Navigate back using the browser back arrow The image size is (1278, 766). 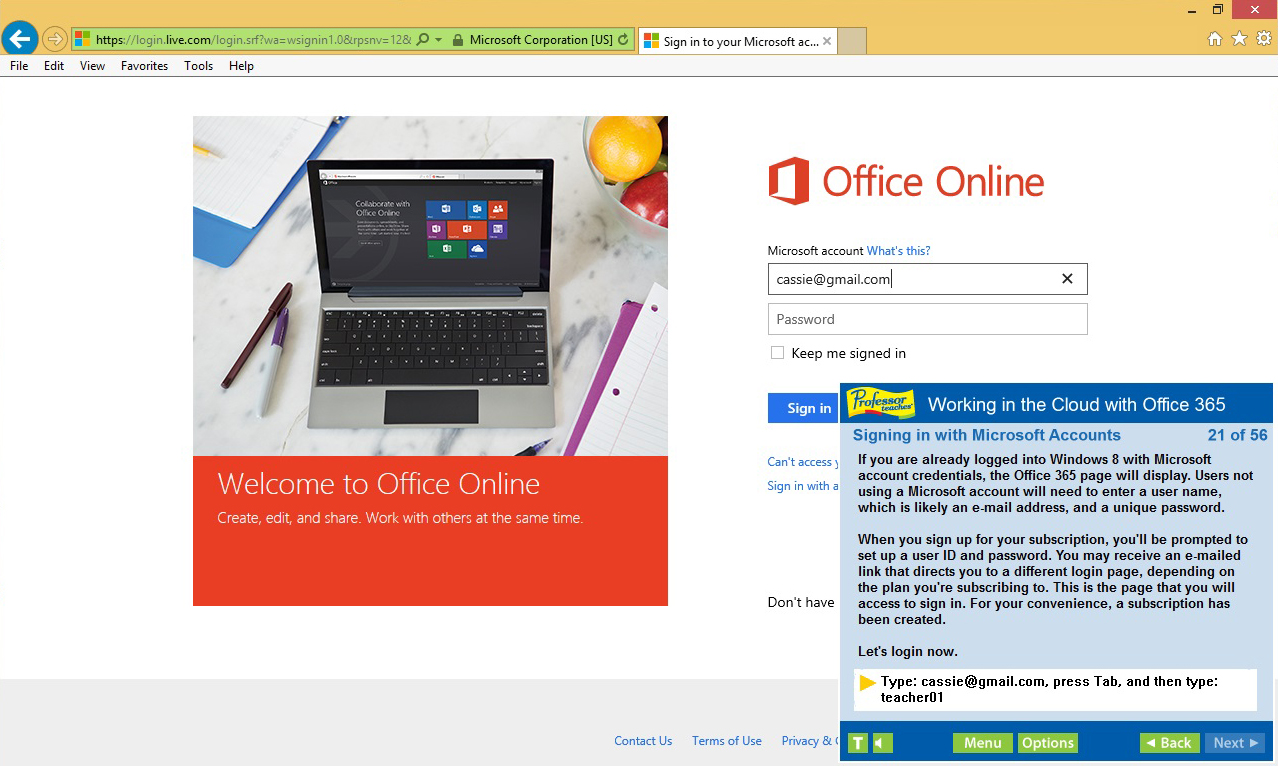20,38
